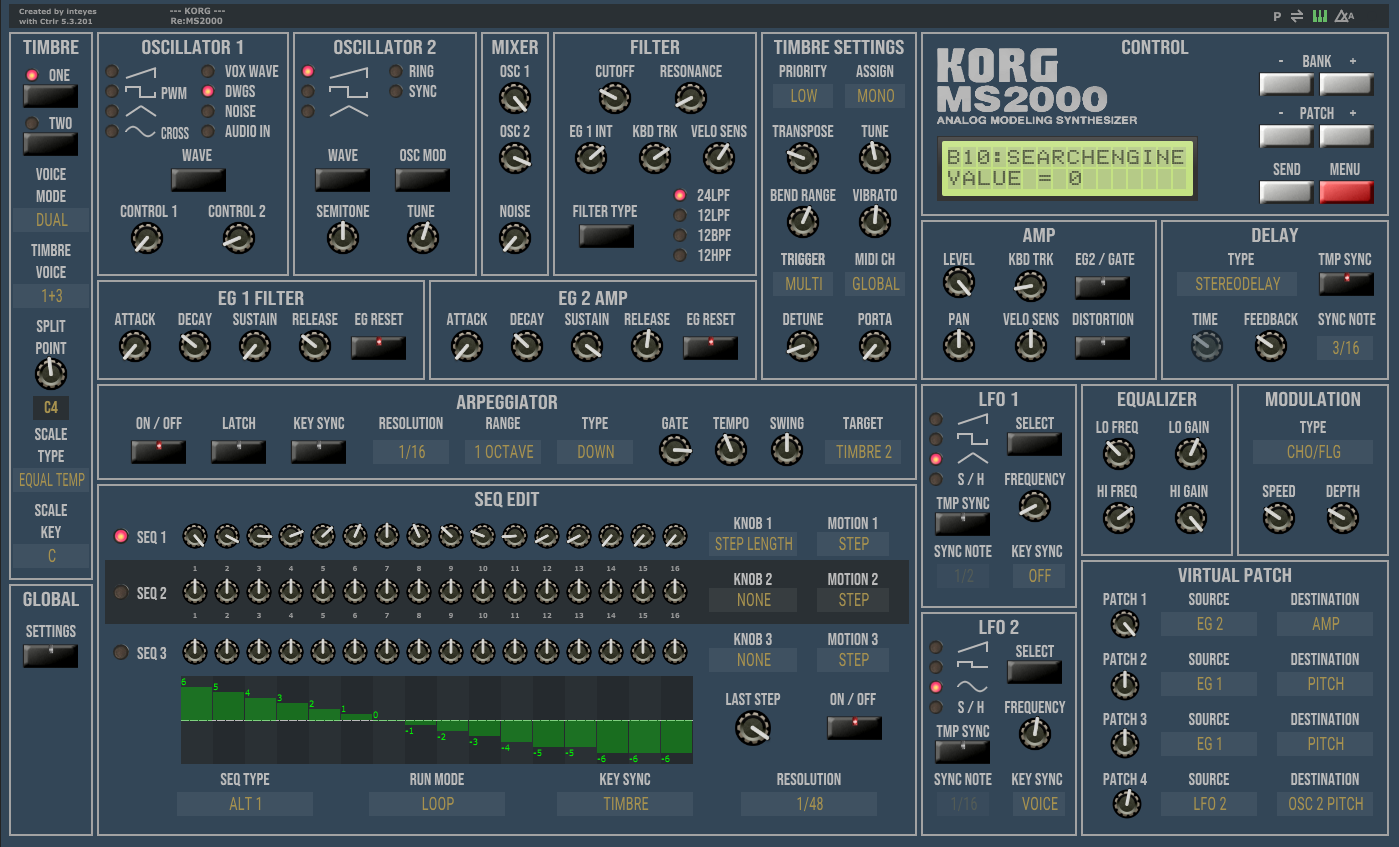The height and width of the screenshot is (847, 1399).
Task: Click the LCD patch name display
Action: [x=1066, y=168]
